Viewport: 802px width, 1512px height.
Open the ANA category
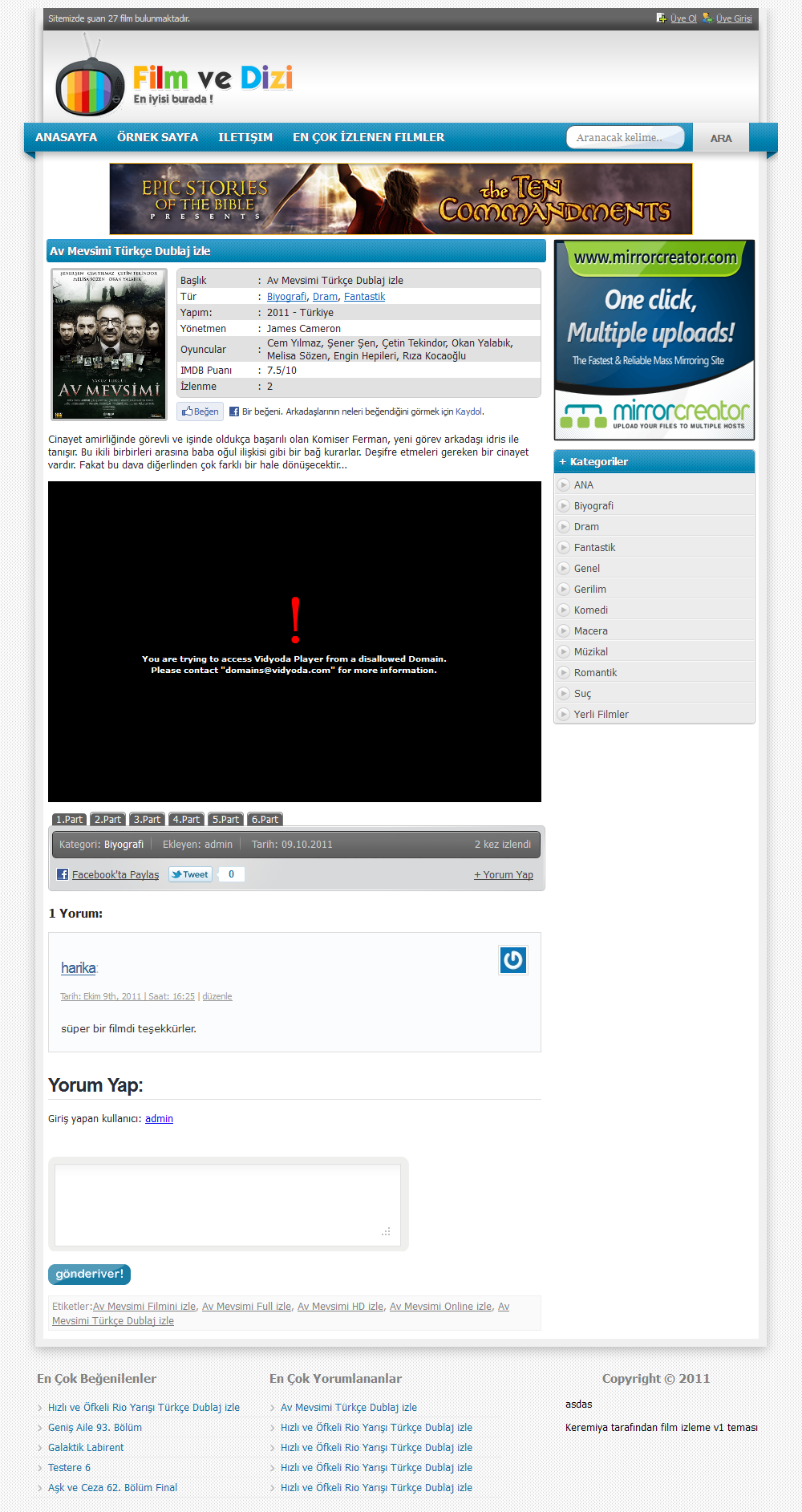[584, 485]
